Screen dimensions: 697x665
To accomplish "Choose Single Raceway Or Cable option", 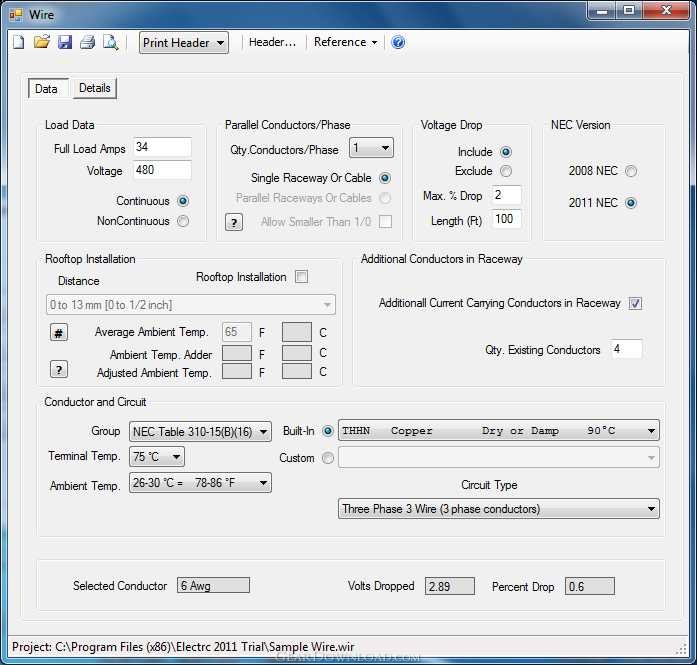I will pyautogui.click(x=385, y=178).
